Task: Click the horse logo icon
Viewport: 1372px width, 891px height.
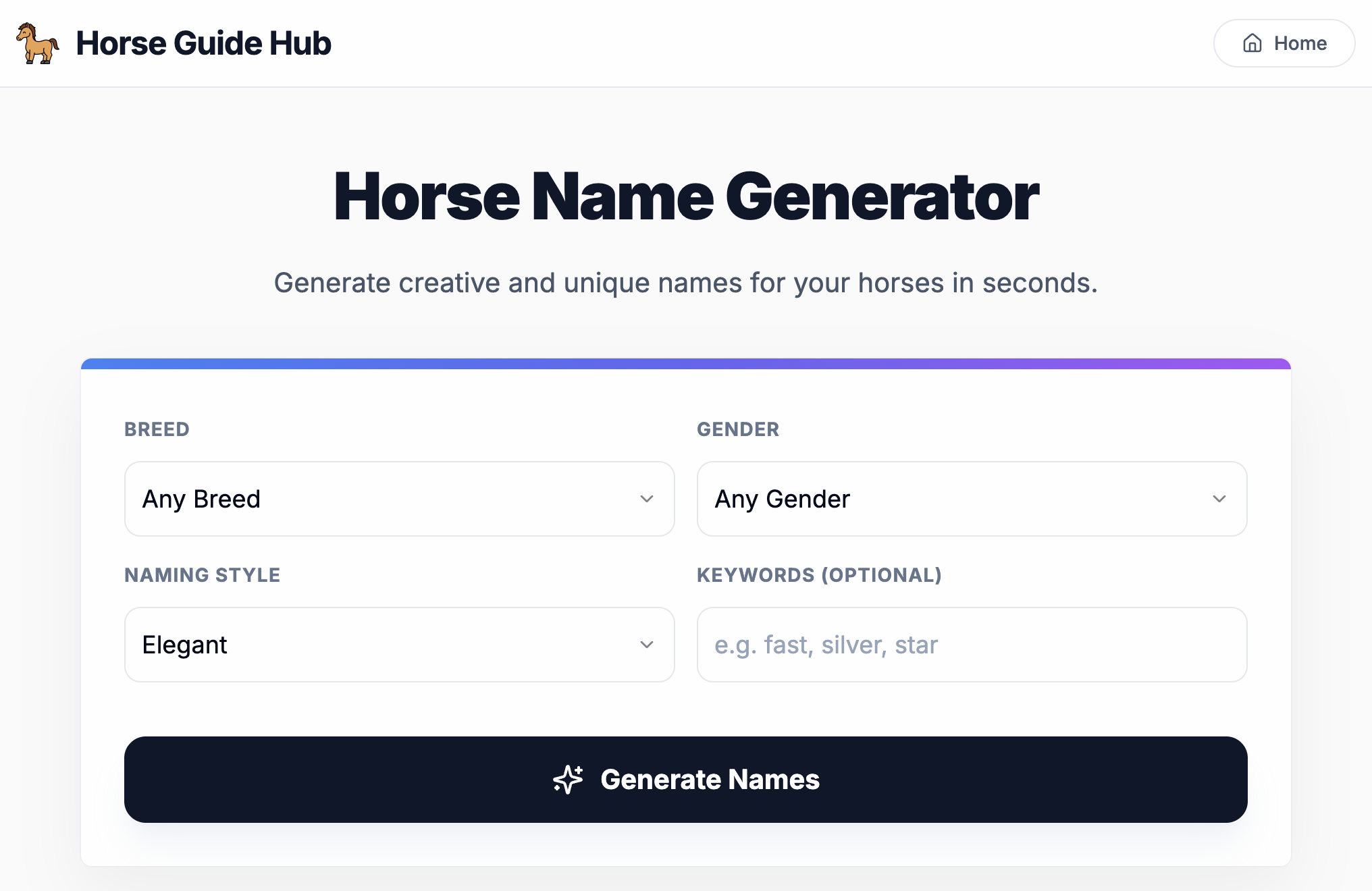Action: [x=37, y=43]
